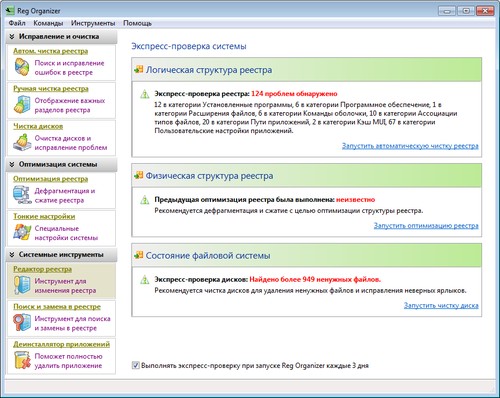Open Редактор реестра sidebar link
Viewport: 500px width, 398px height.
pyautogui.click(x=43, y=269)
